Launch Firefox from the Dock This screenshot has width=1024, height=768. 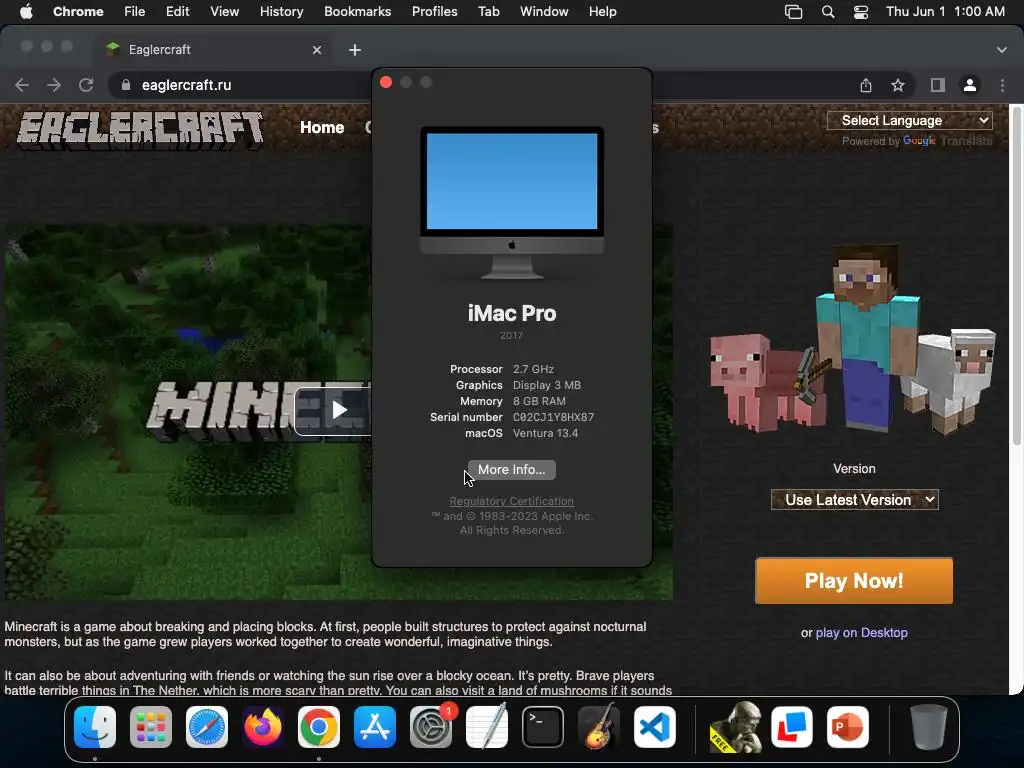coord(263,727)
